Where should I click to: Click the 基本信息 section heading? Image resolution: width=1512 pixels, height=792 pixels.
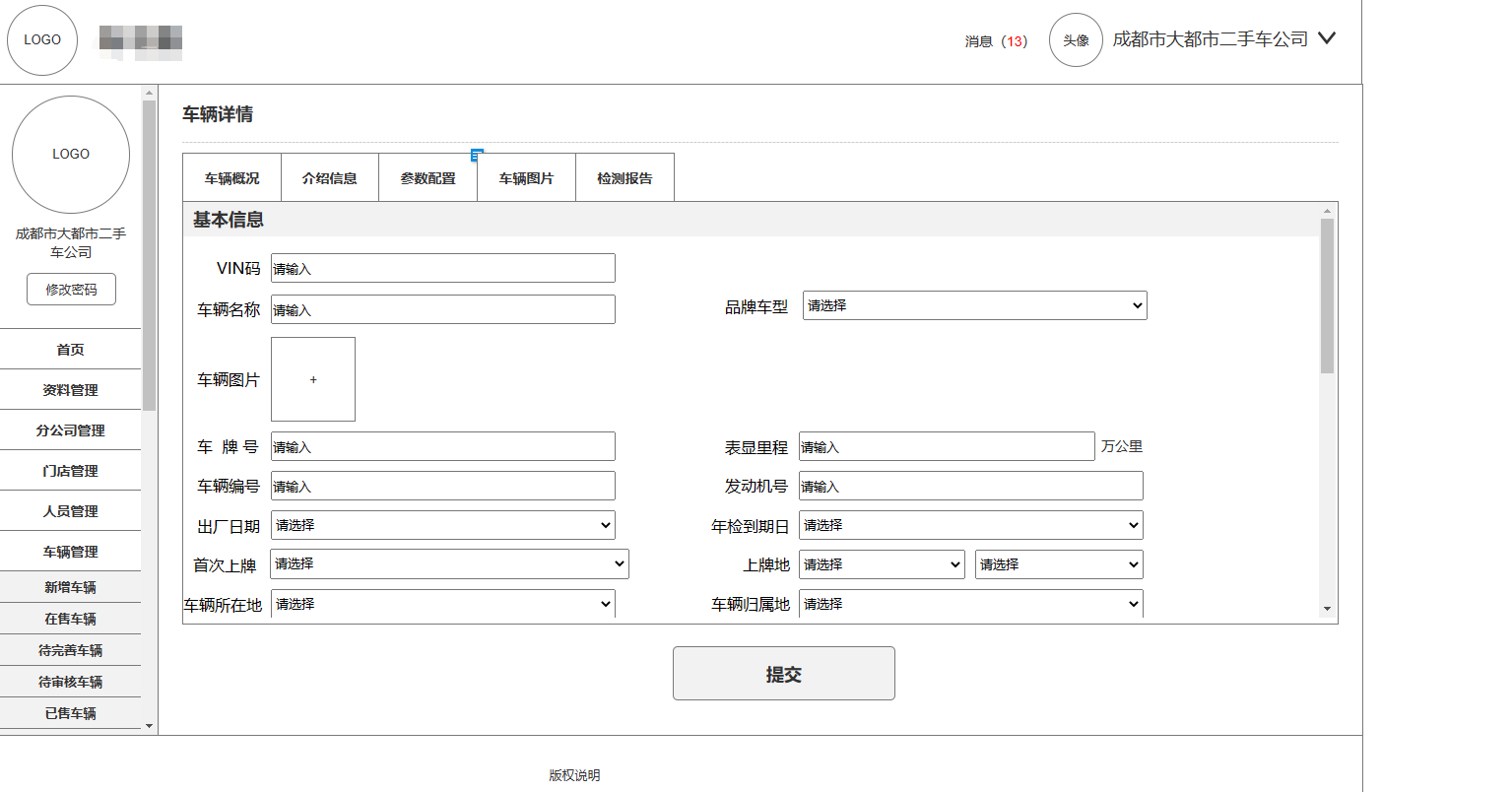pos(229,220)
